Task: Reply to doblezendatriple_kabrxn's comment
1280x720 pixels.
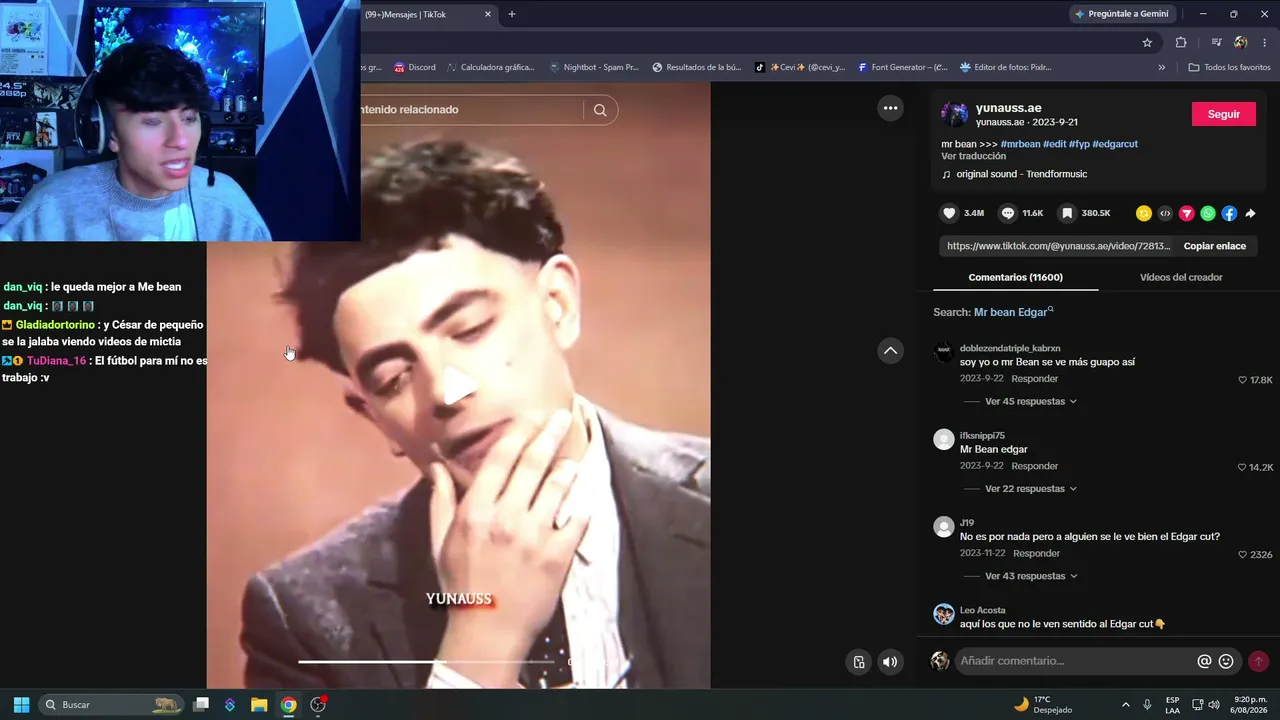Action: 1034,379
